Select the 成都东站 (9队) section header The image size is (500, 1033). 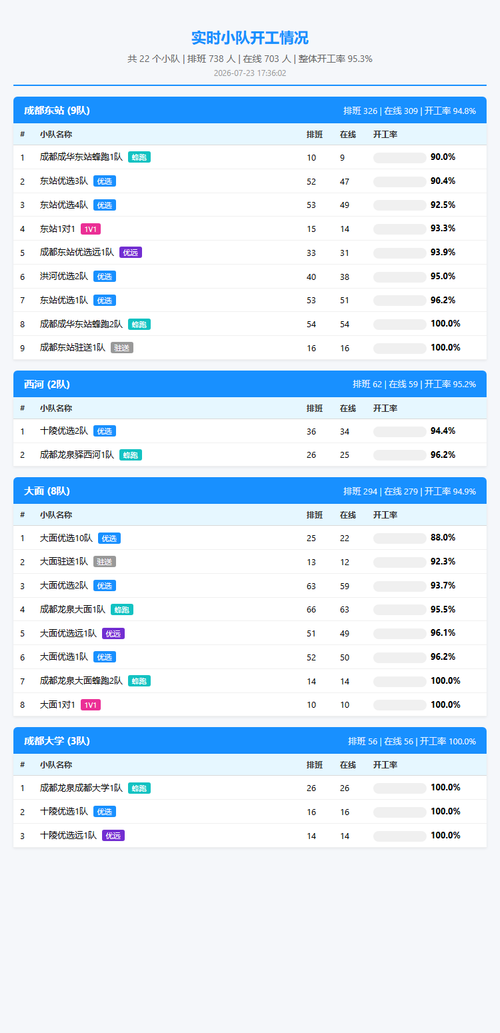coord(250,111)
